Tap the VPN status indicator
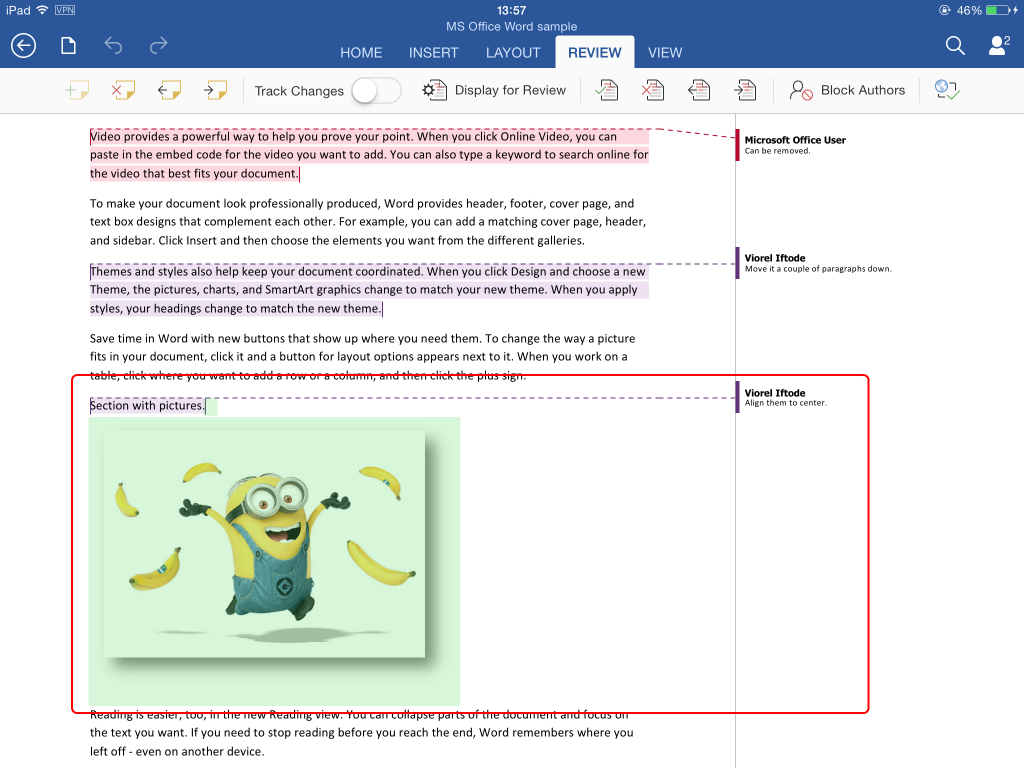This screenshot has width=1024, height=768. (65, 10)
